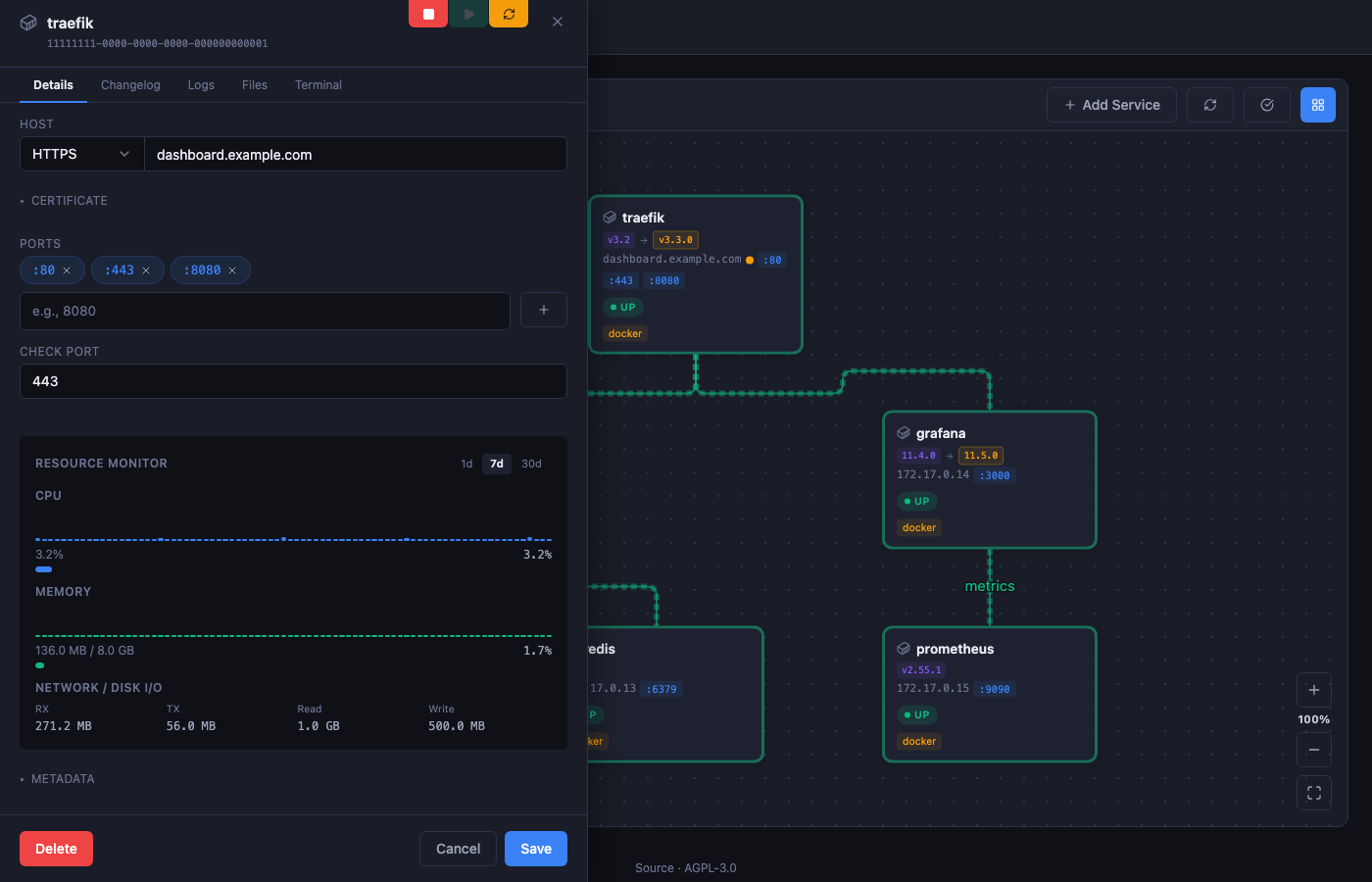Viewport: 1372px width, 882px height.
Task: Click the CPU usage chart line
Action: point(293,539)
